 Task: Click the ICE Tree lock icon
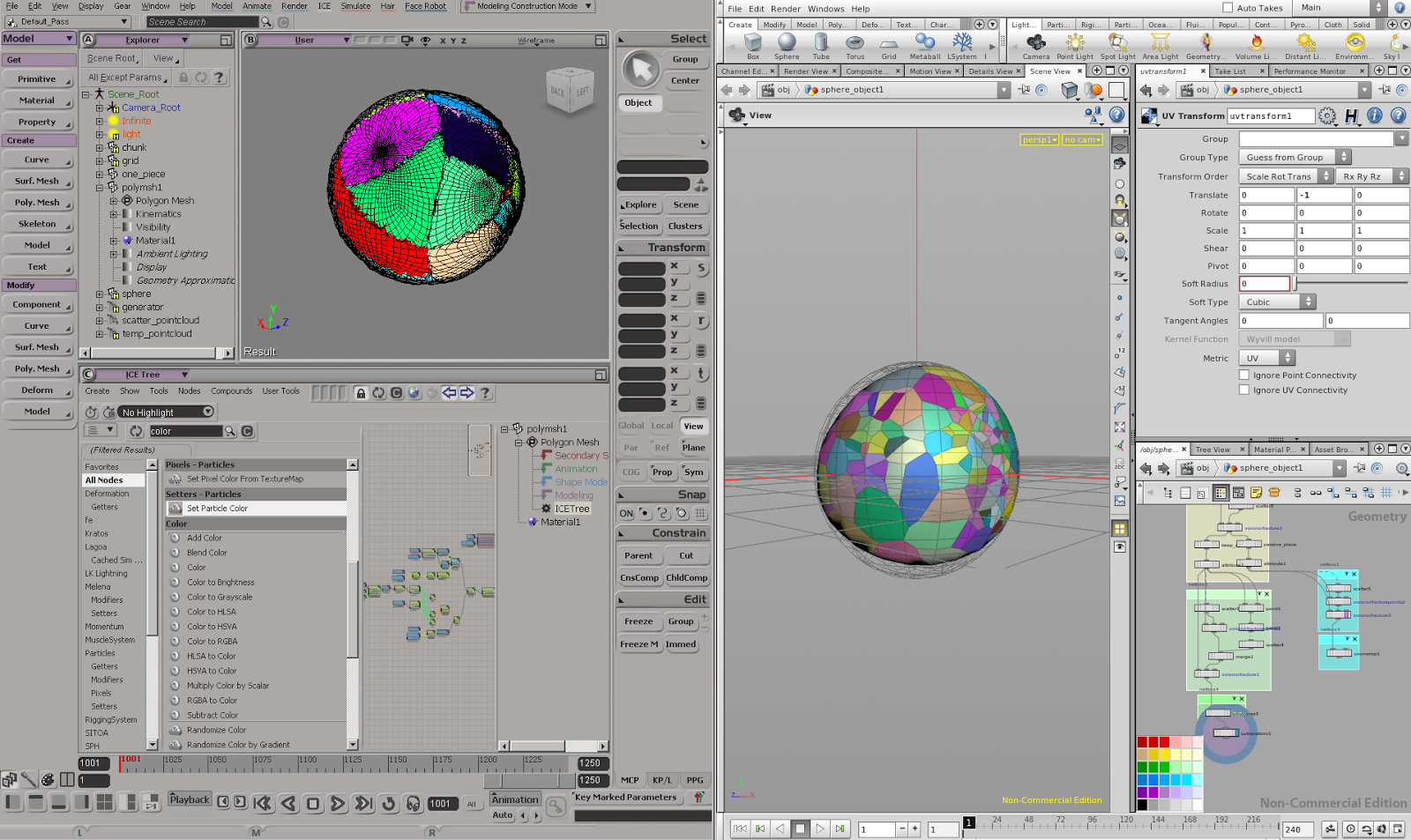361,393
